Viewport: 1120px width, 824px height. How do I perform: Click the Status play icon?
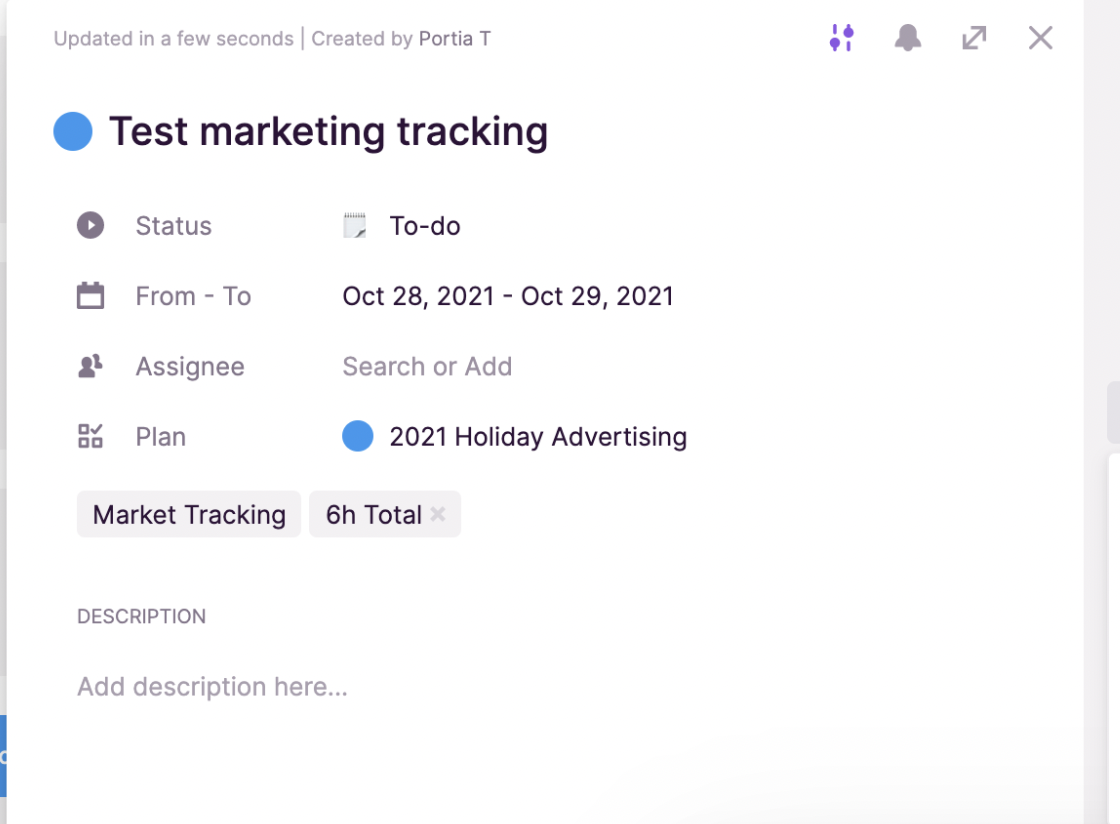click(91, 225)
